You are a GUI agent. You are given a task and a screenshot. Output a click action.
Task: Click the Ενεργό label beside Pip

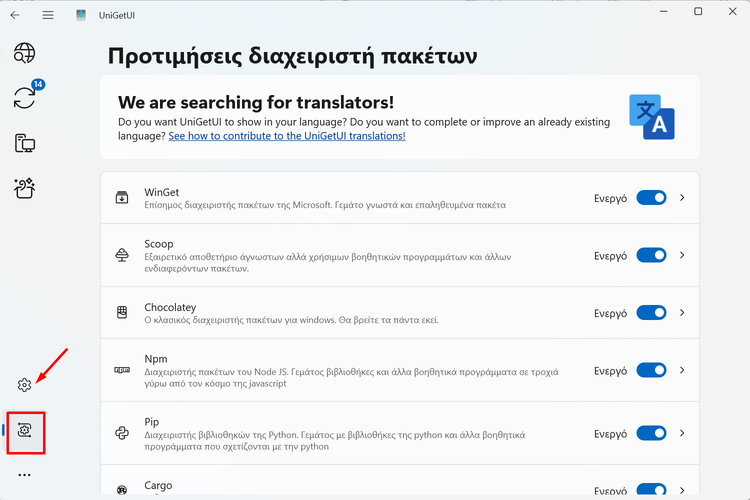point(610,434)
